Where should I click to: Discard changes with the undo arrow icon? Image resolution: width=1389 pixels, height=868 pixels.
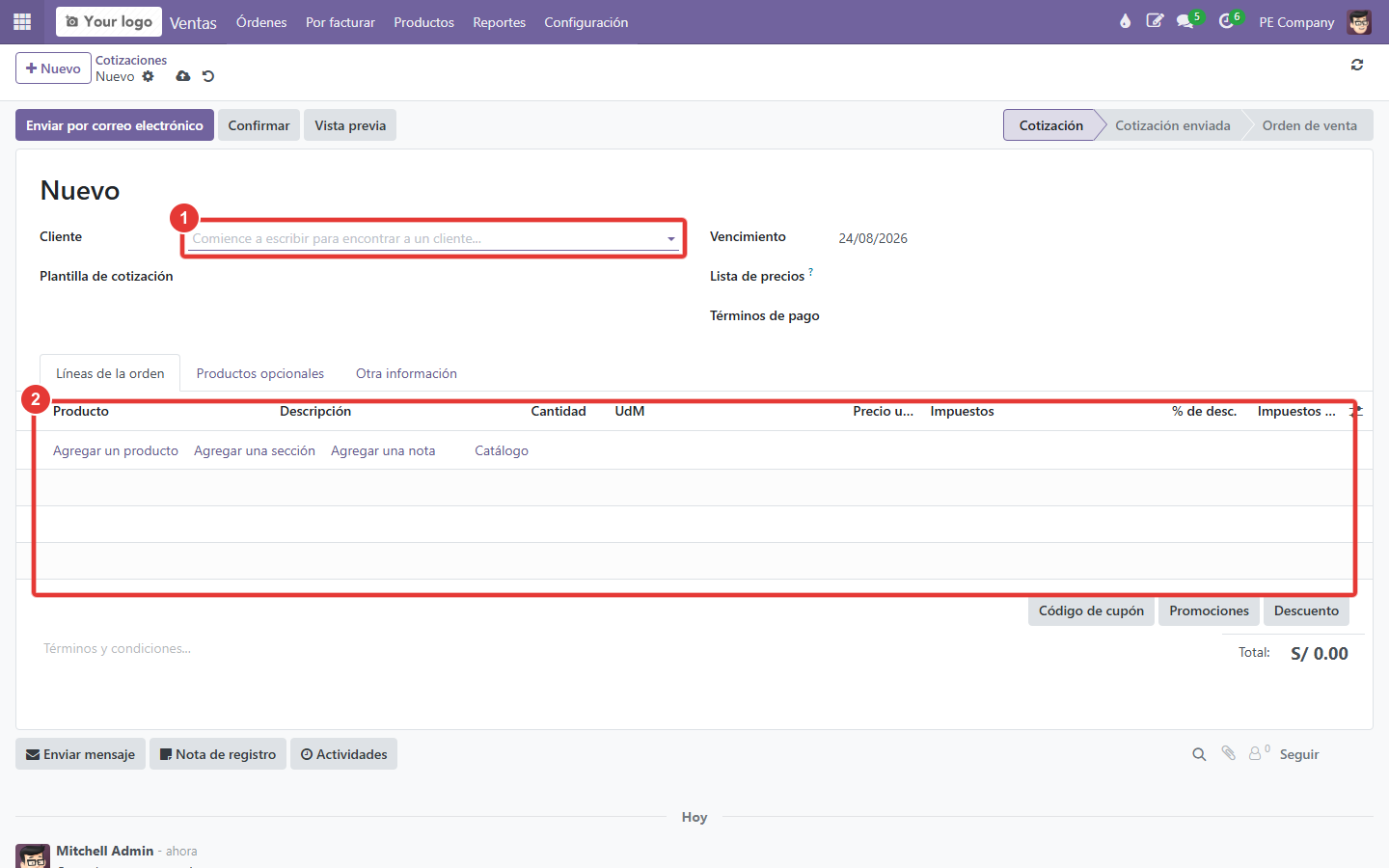208,76
